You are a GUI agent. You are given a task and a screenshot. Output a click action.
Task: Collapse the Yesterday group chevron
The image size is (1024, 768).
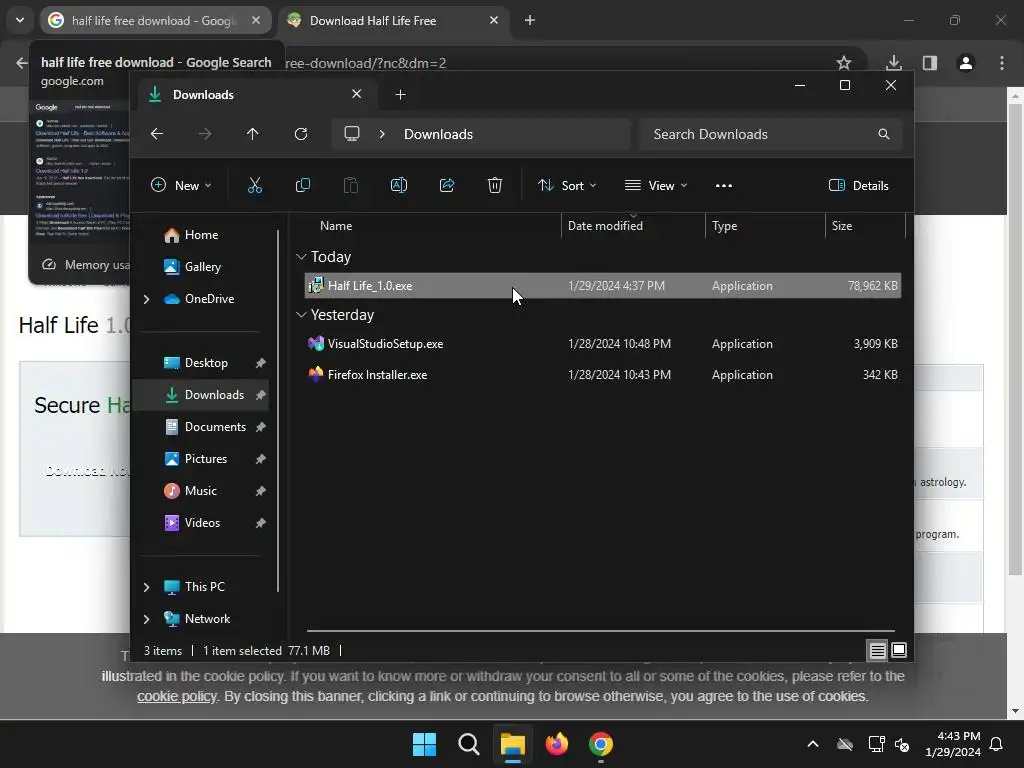301,315
